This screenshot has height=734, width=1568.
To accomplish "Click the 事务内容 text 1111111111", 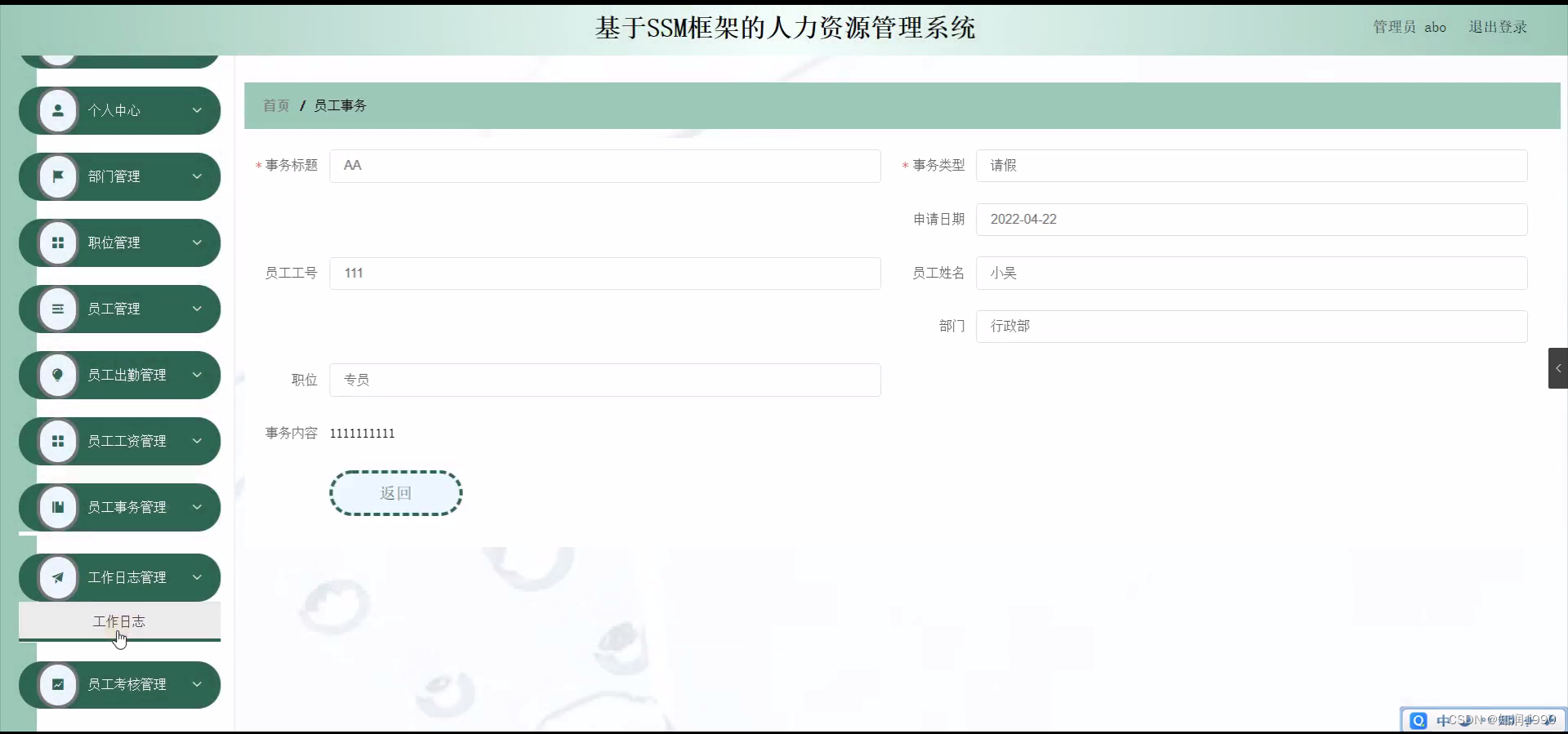I will click(363, 434).
